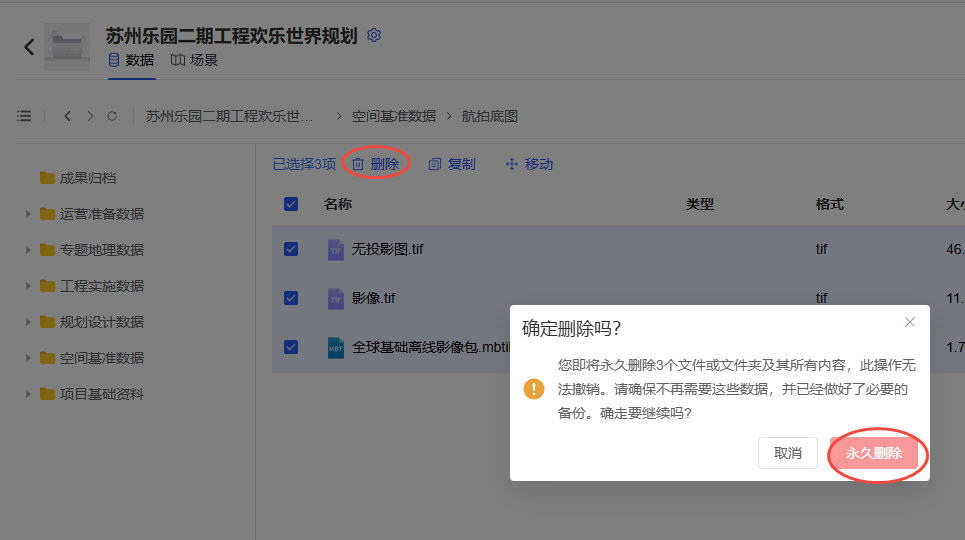Expand the 项目基础资料 folder
Screen dimensions: 965x540
pyautogui.click(x=27, y=394)
